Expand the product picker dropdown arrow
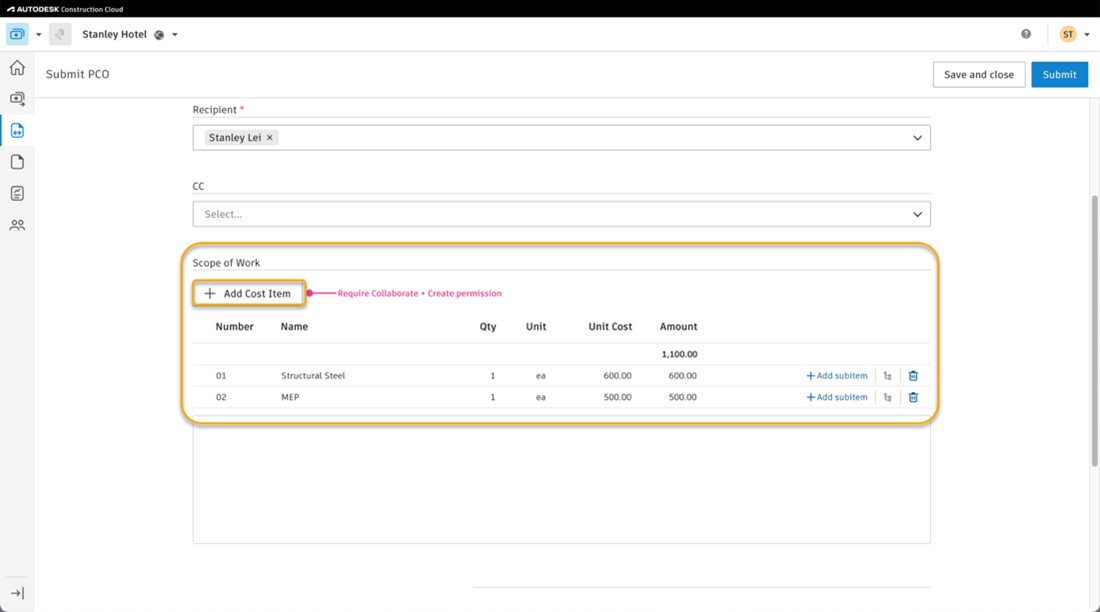Image resolution: width=1100 pixels, height=612 pixels. click(x=39, y=34)
